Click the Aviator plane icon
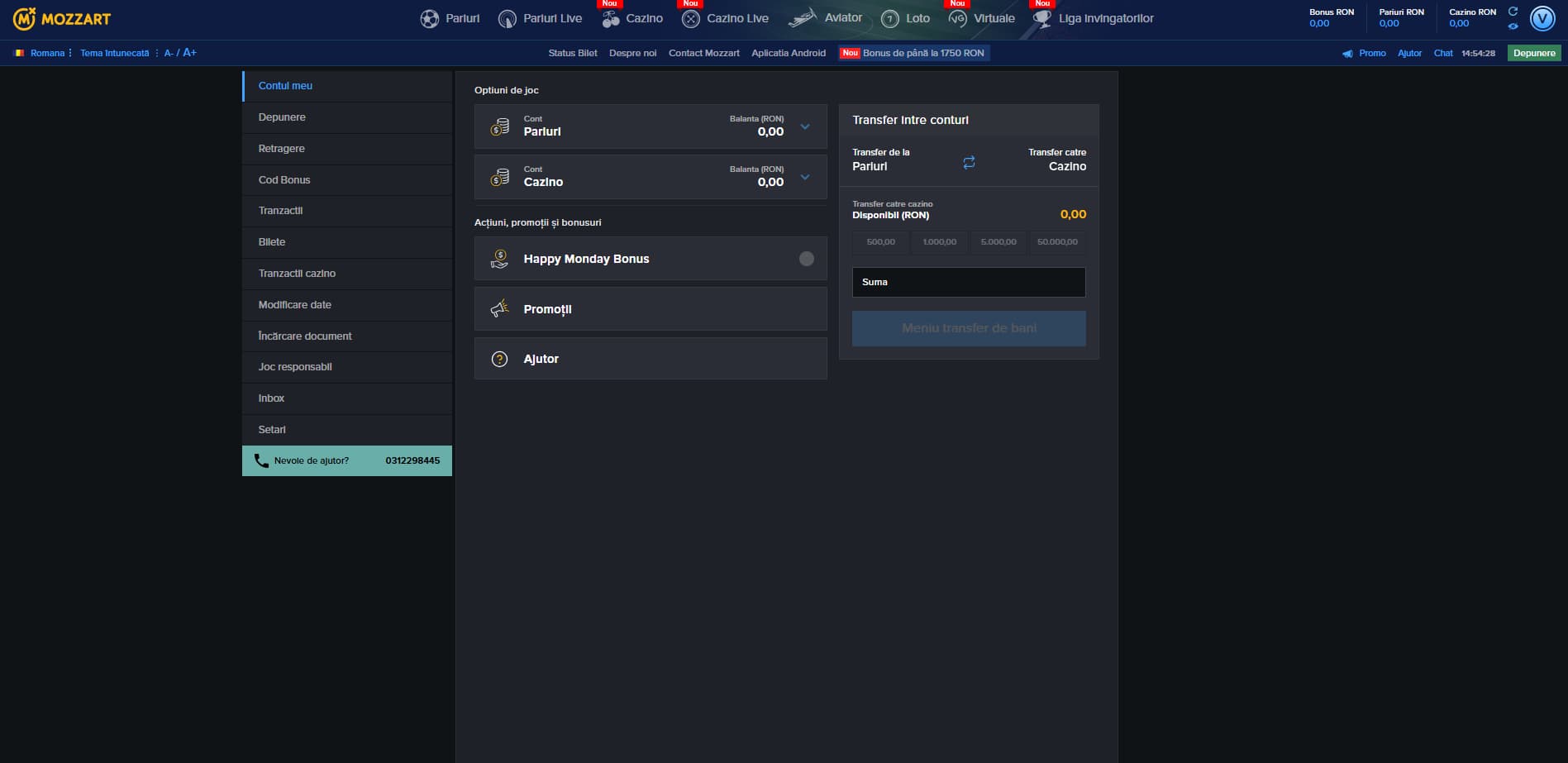Image resolution: width=1568 pixels, height=763 pixels. [802, 18]
